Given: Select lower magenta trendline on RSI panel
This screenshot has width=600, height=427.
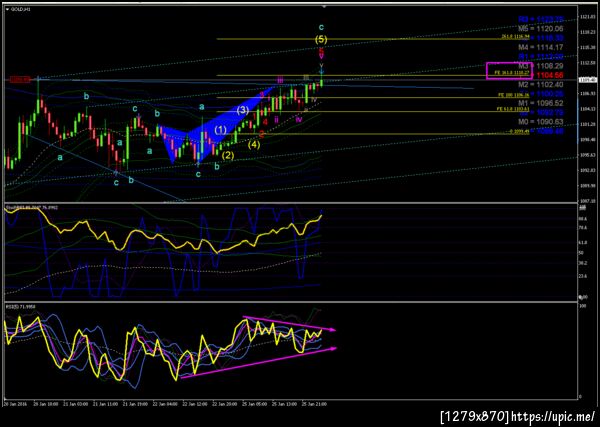Looking at the screenshot, I should coord(258,363).
